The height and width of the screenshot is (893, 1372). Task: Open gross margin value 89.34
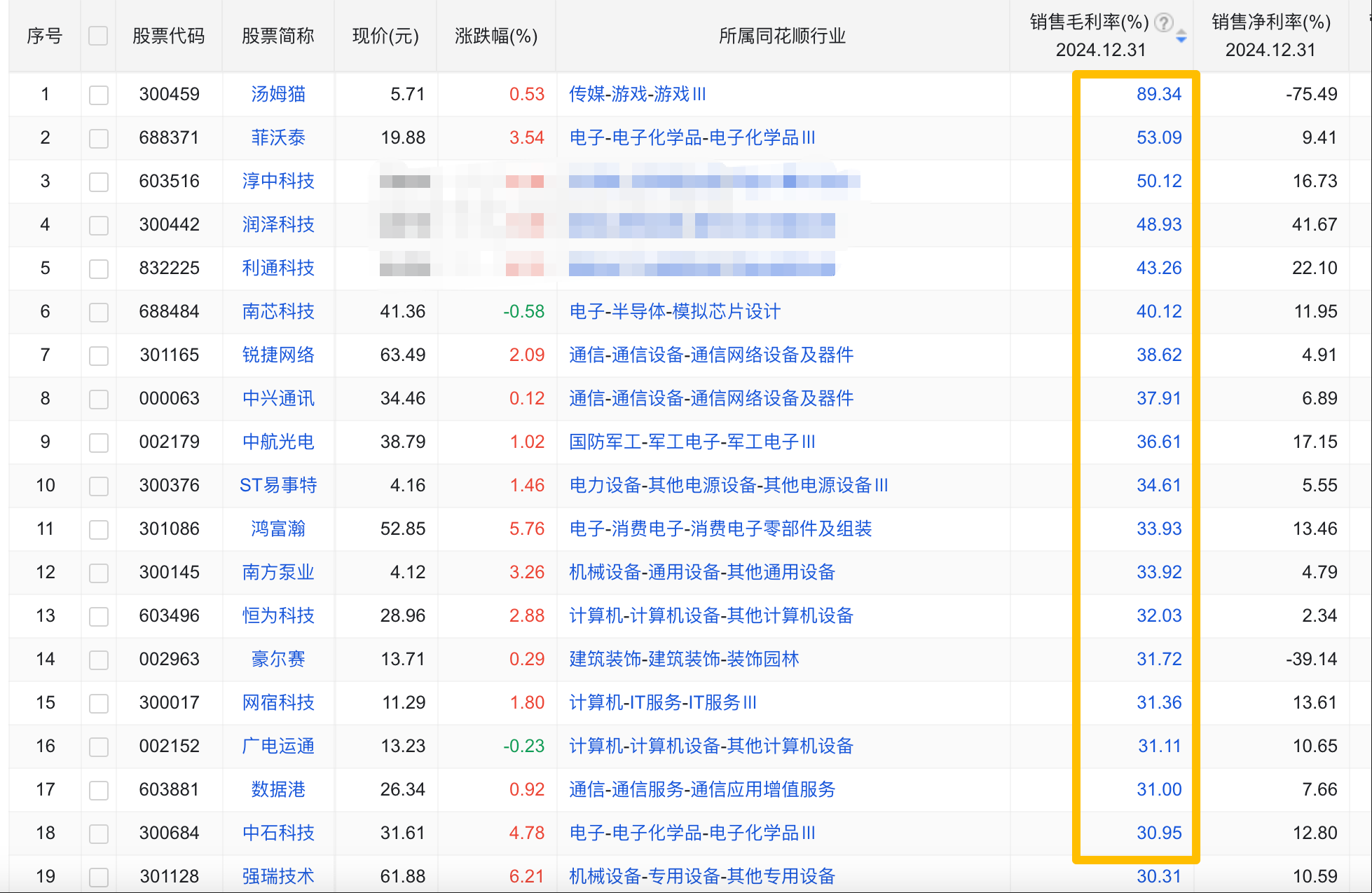coord(1159,94)
